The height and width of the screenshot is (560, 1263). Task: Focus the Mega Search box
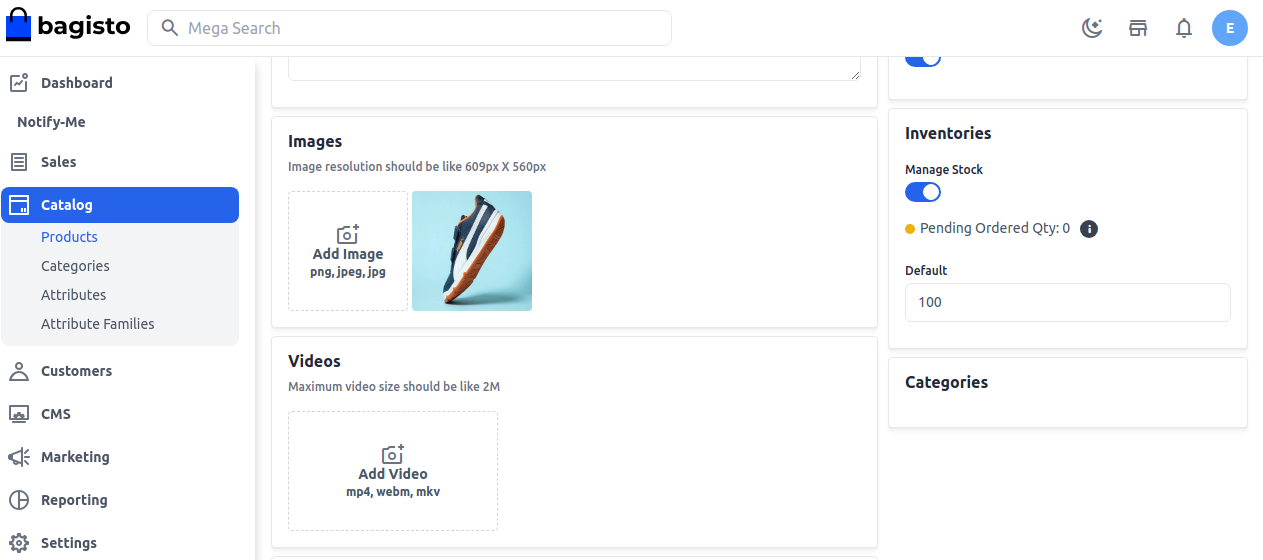[x=420, y=28]
